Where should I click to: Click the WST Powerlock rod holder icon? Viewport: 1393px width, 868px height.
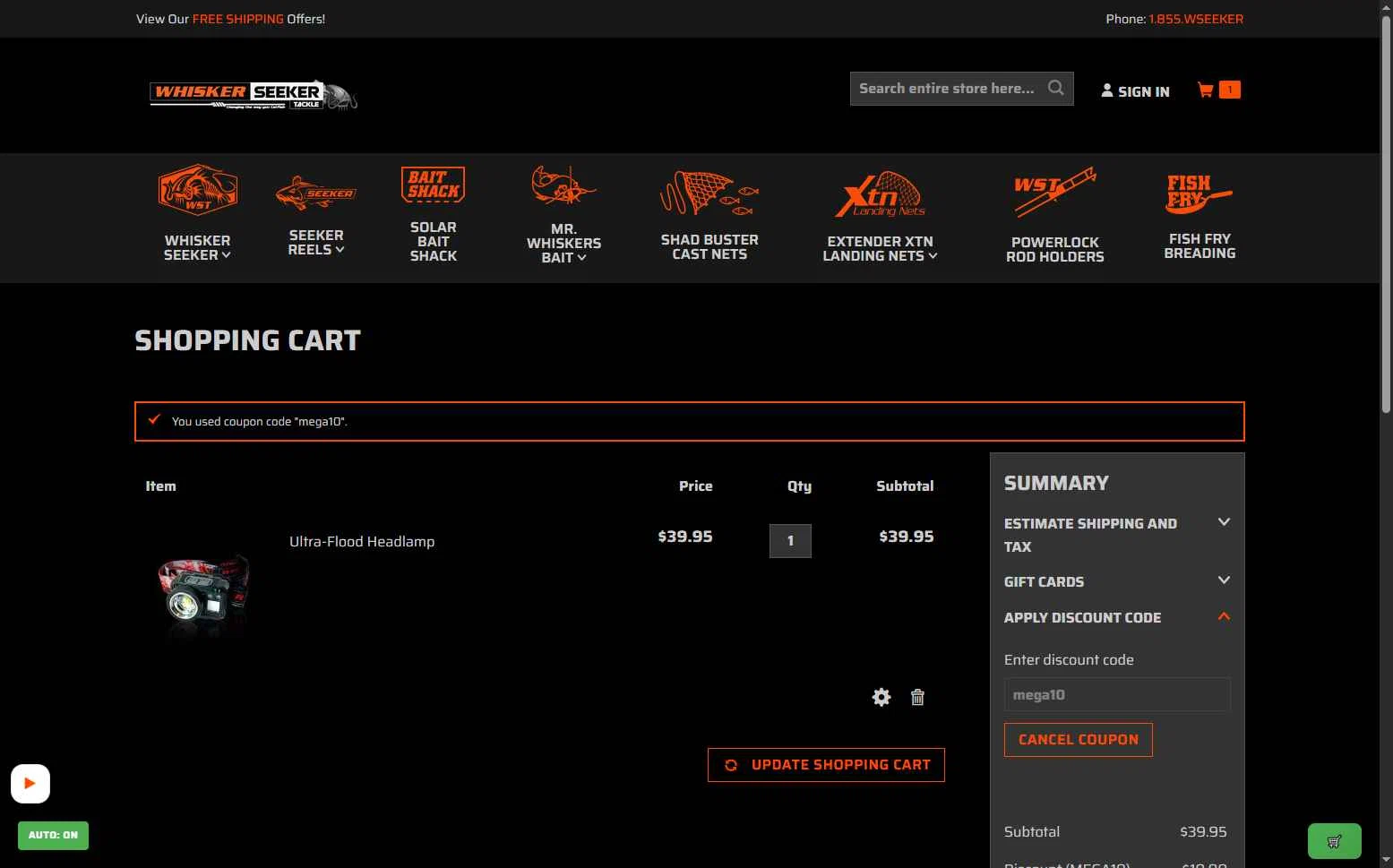[x=1054, y=192]
